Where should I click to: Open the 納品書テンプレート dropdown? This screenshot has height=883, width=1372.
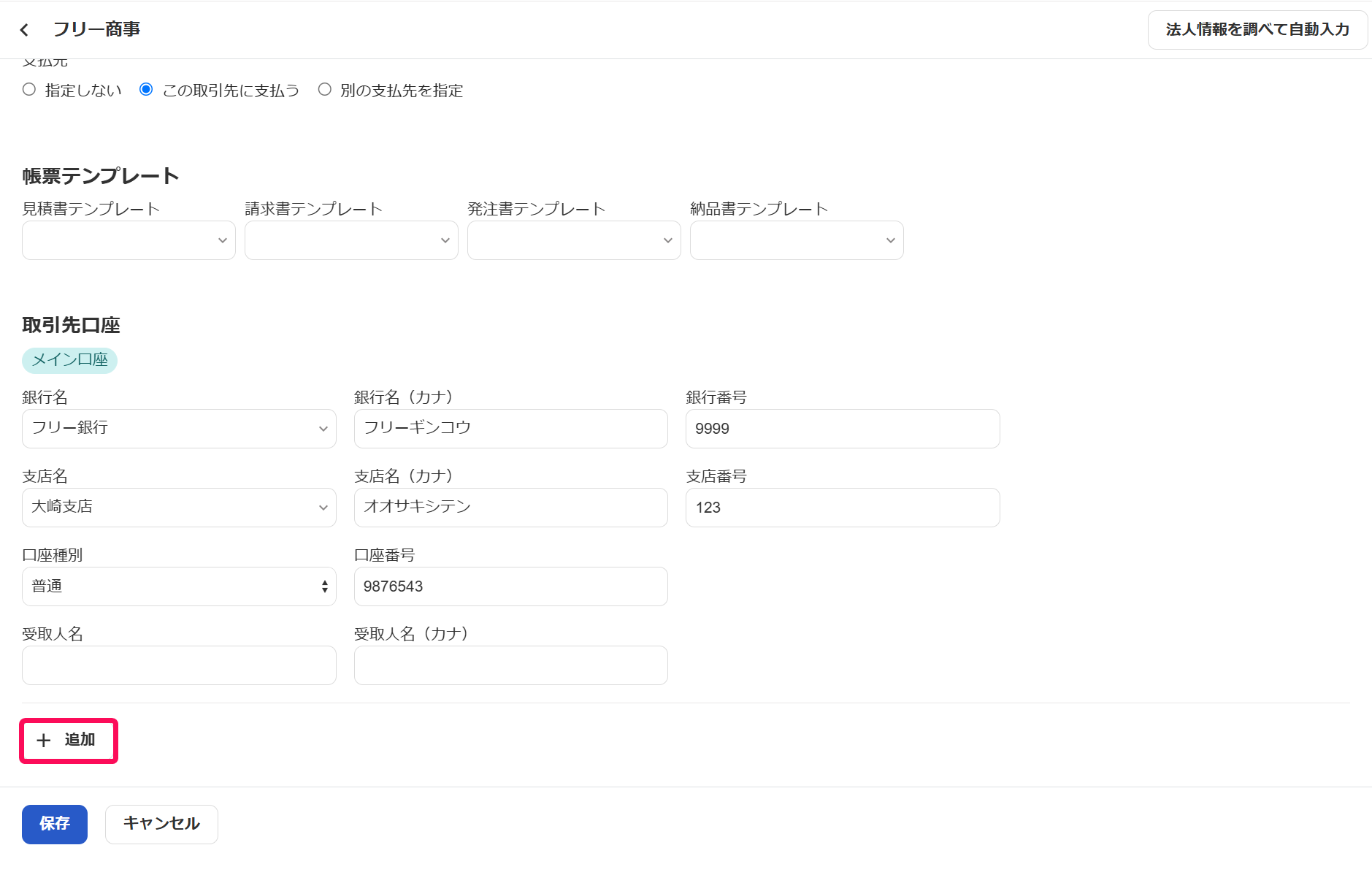pyautogui.click(x=797, y=240)
